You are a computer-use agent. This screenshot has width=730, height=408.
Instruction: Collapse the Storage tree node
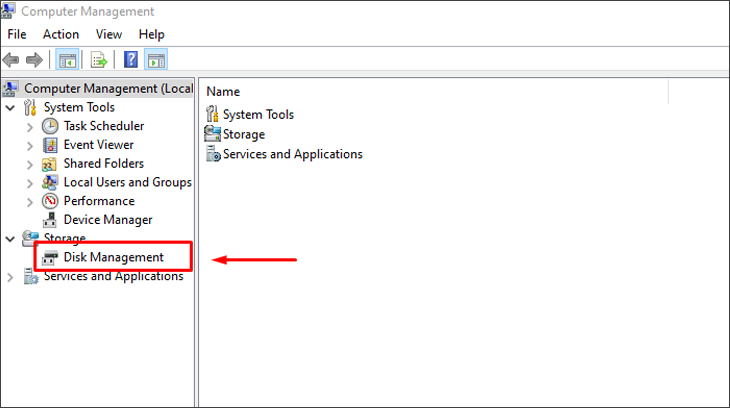[x=10, y=239]
